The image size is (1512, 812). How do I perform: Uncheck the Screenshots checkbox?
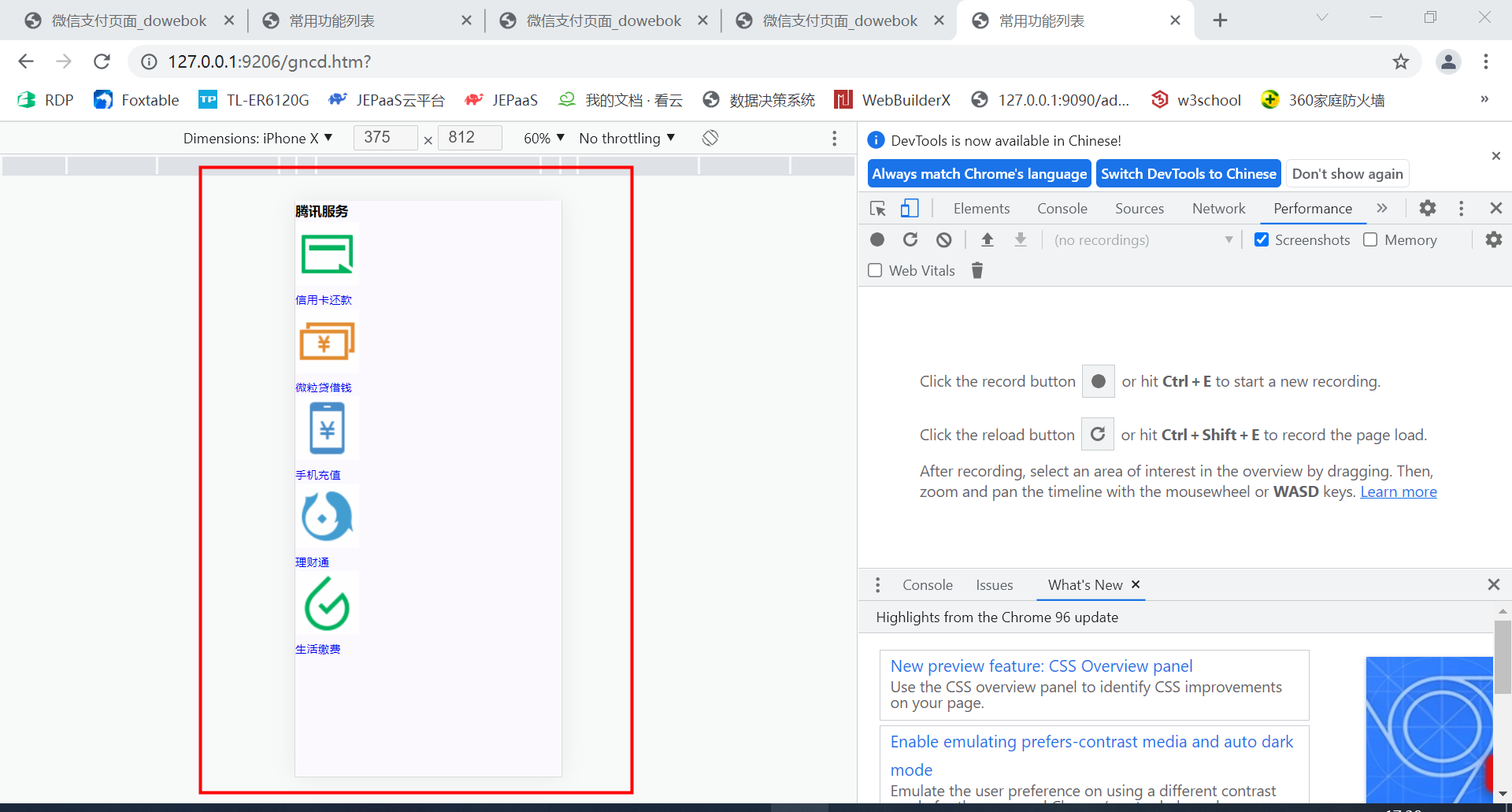(1262, 239)
